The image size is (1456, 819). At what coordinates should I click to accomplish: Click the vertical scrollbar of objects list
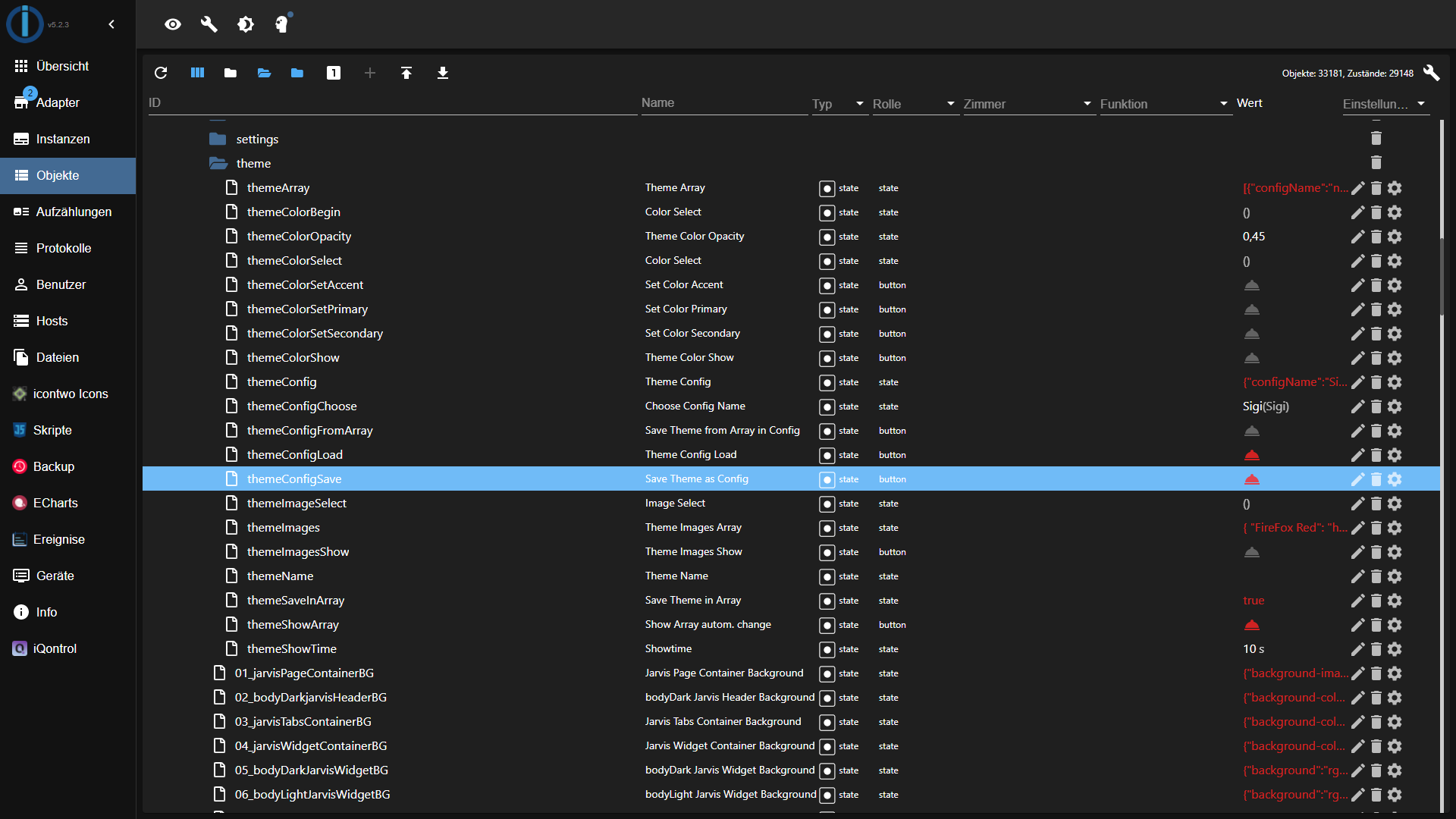coord(1442,276)
